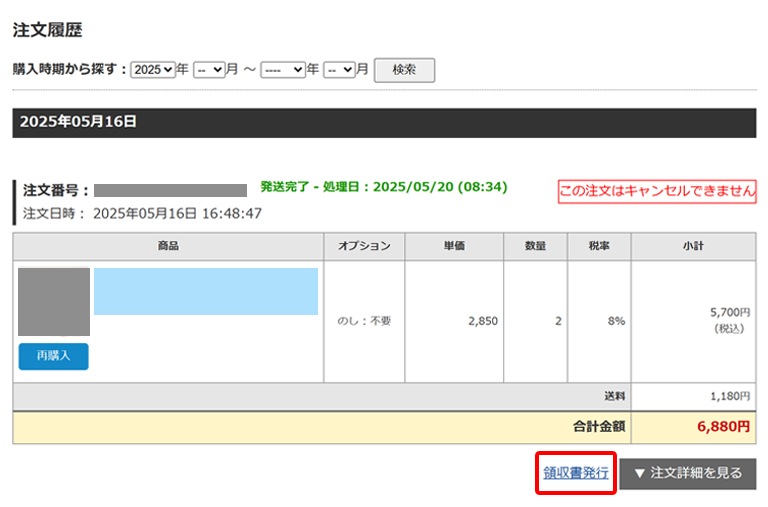This screenshot has width=768, height=507.
Task: Click the 商品 column header
Action: (x=168, y=246)
